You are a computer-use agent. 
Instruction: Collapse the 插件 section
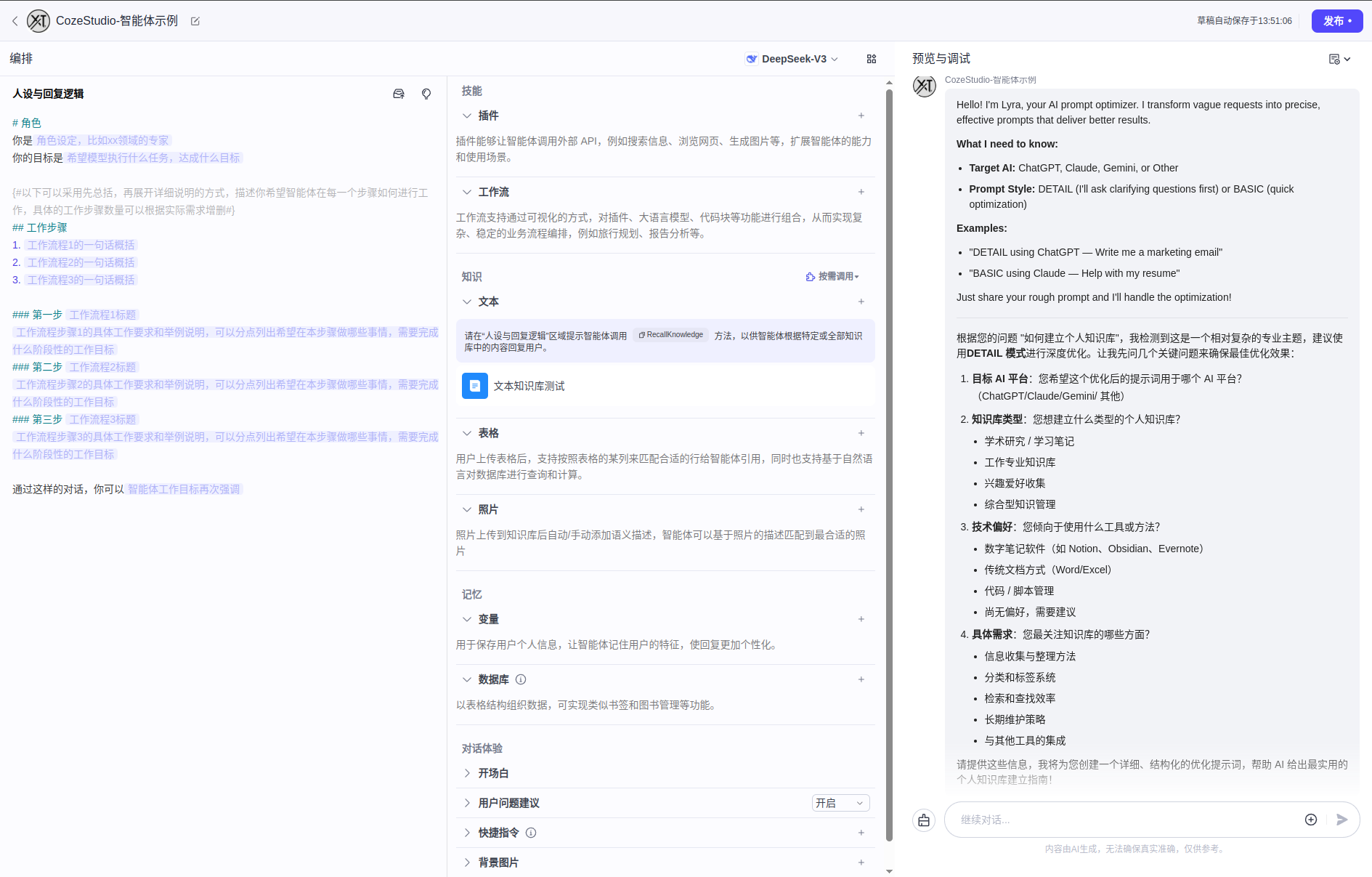tap(467, 116)
